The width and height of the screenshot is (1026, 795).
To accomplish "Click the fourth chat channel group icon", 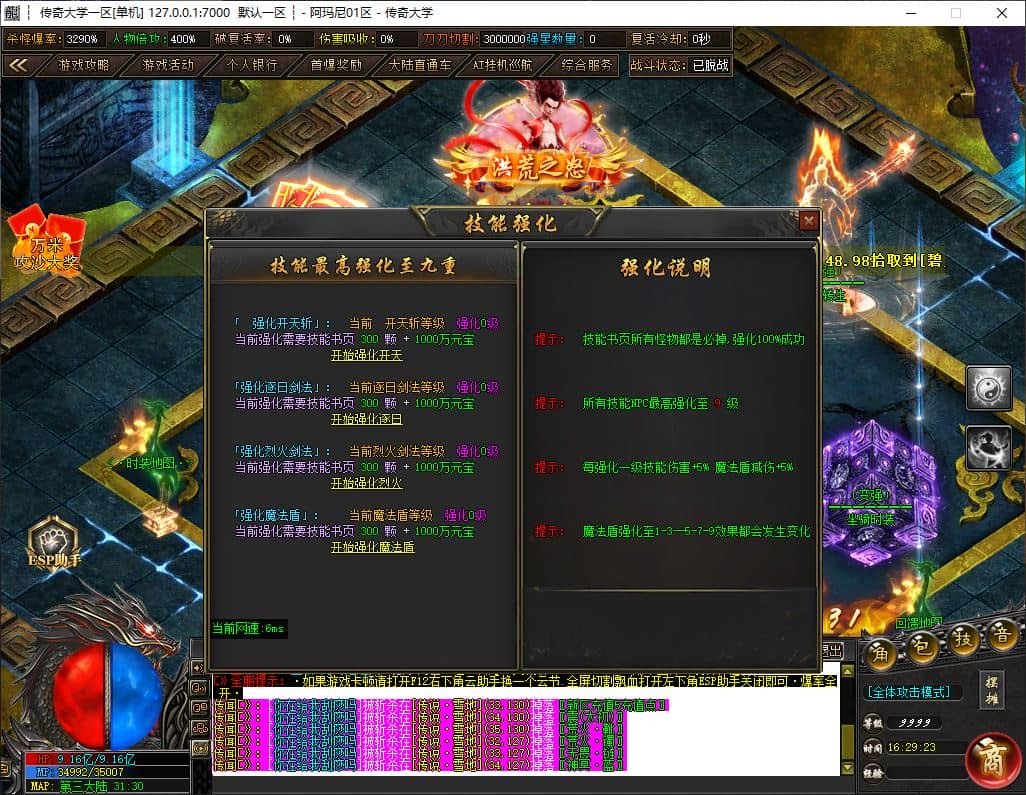I will [198, 728].
